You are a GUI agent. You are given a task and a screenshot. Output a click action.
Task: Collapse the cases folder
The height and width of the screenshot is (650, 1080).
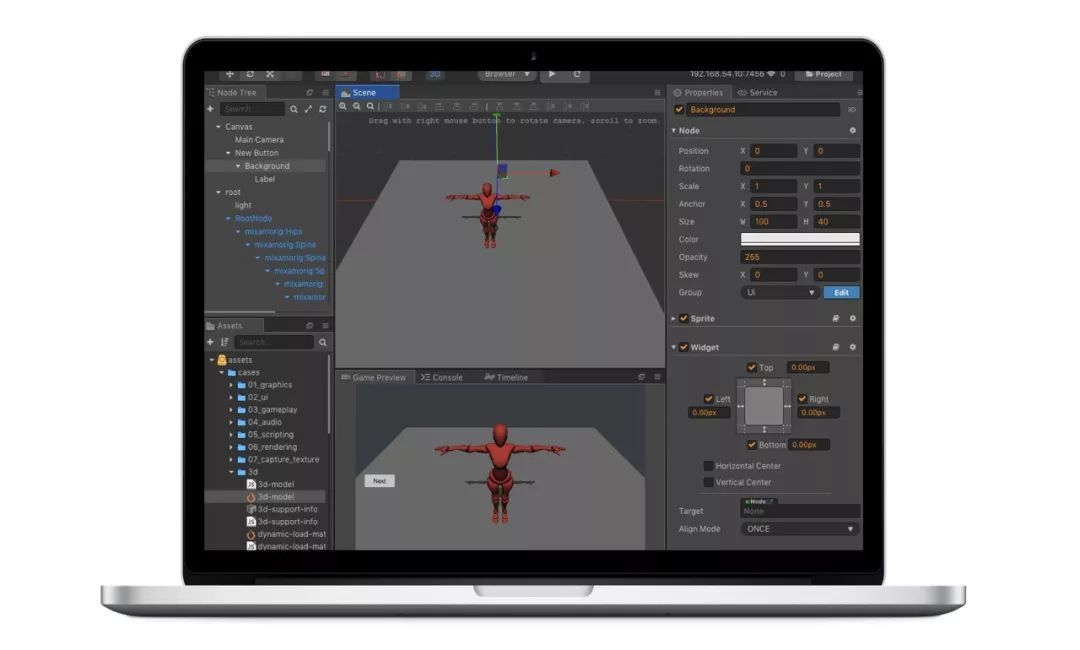coord(222,373)
